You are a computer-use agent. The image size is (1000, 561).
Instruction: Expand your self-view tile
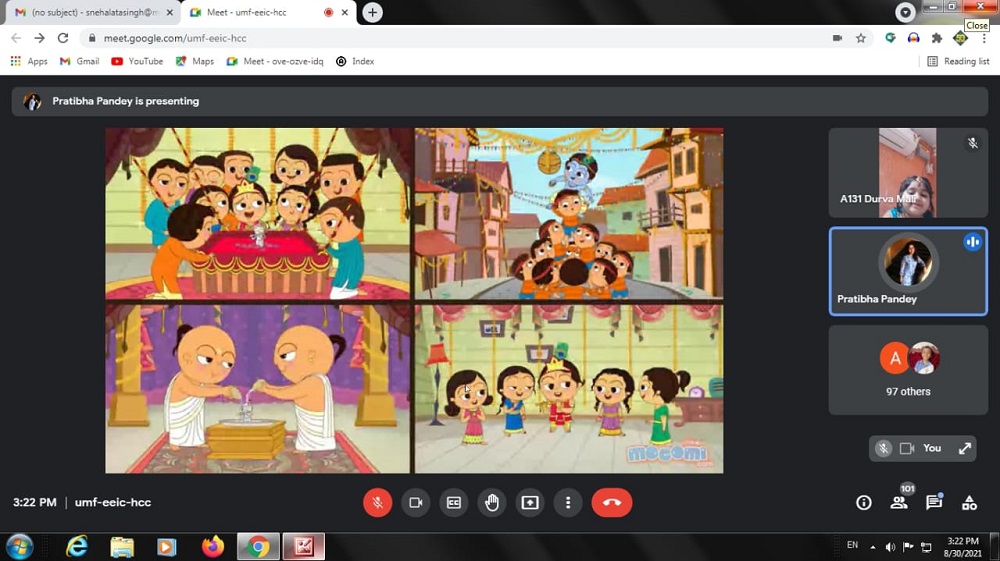[x=965, y=448]
